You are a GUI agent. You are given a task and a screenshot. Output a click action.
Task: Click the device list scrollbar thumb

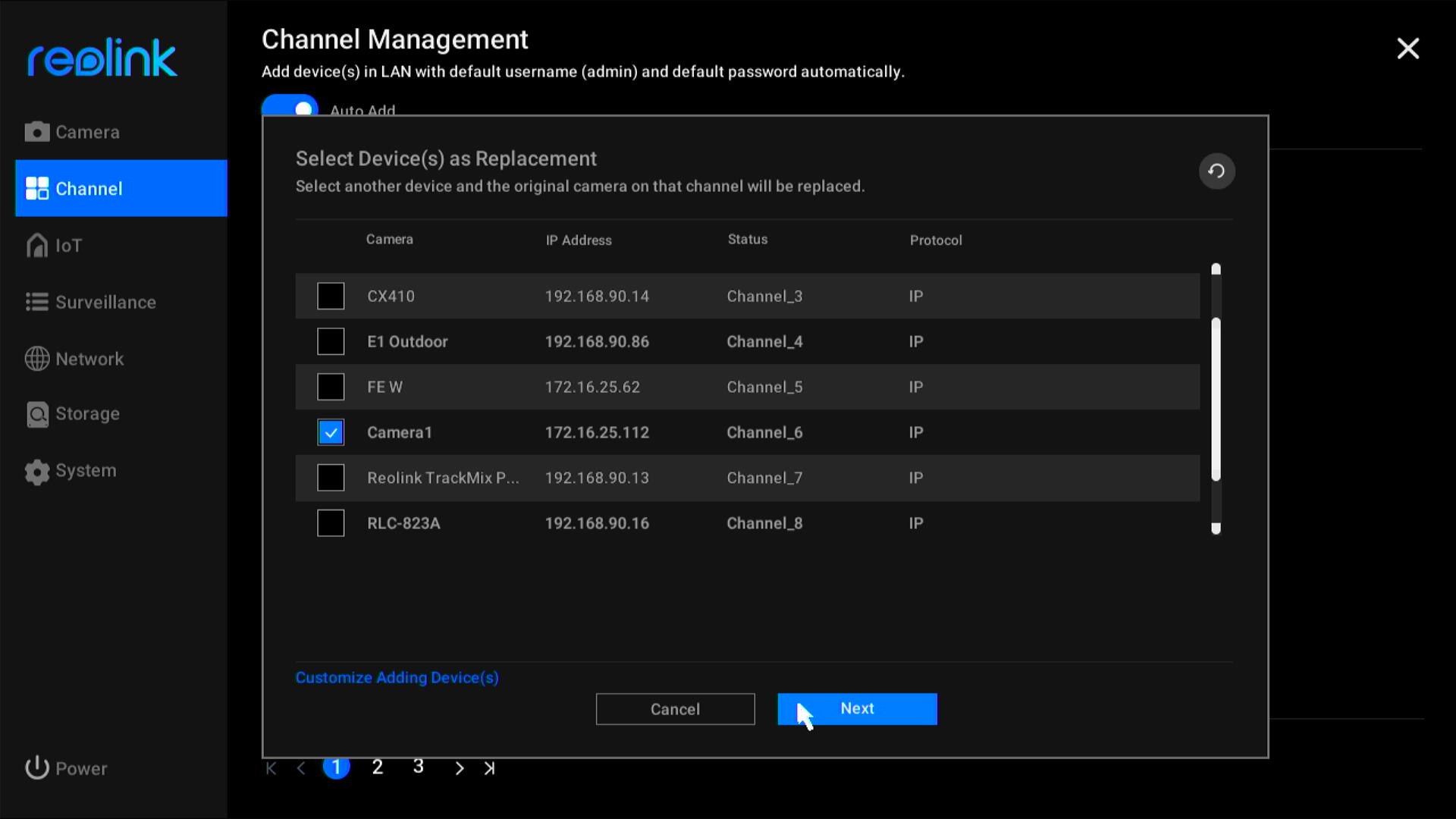1216,399
